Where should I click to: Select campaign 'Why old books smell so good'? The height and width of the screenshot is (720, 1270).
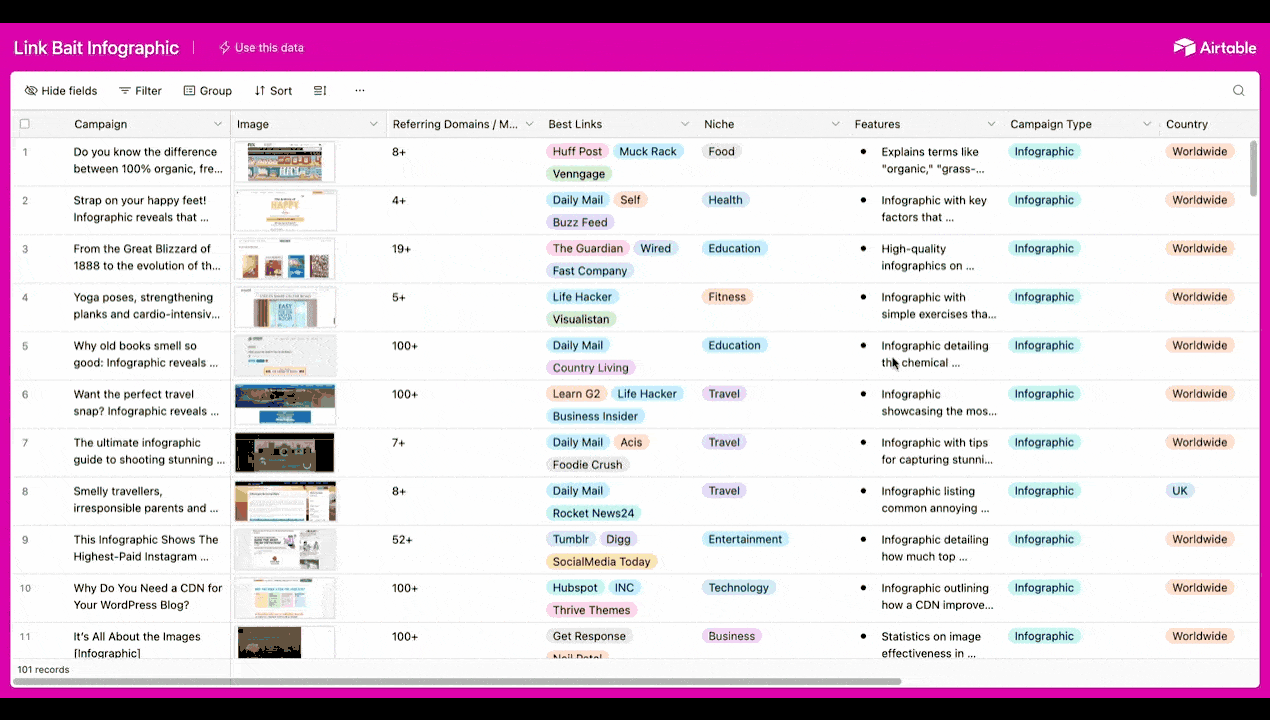pos(148,355)
